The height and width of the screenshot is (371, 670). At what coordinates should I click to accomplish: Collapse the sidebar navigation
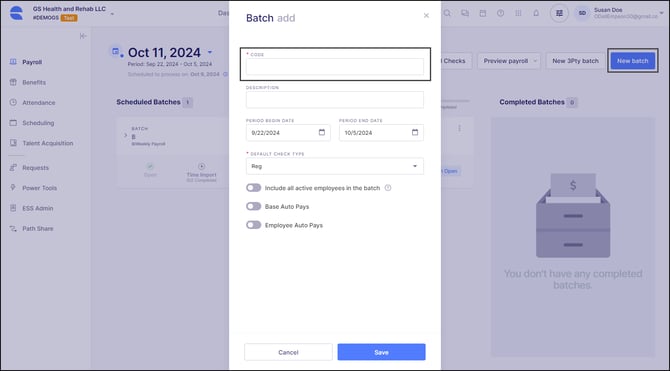pos(83,36)
